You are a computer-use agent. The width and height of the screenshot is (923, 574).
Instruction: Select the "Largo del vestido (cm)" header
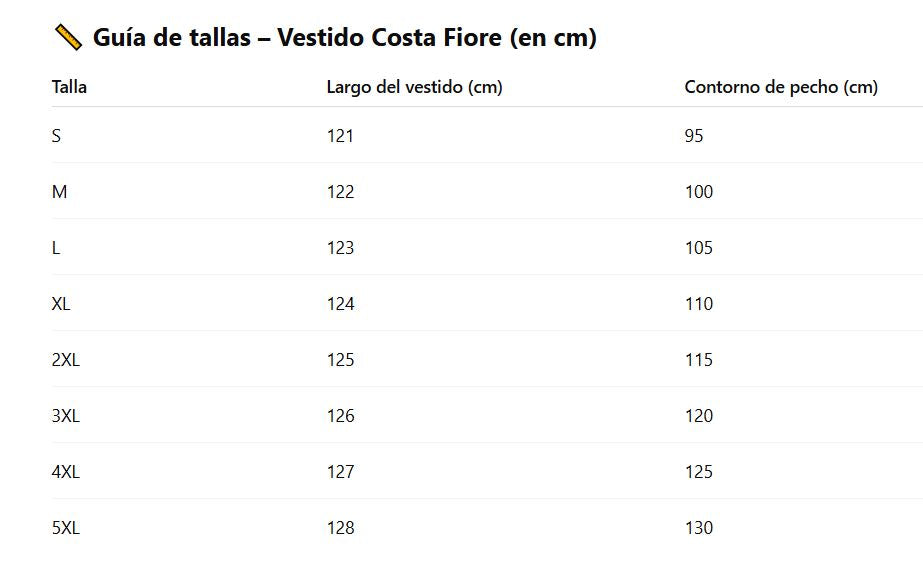414,87
